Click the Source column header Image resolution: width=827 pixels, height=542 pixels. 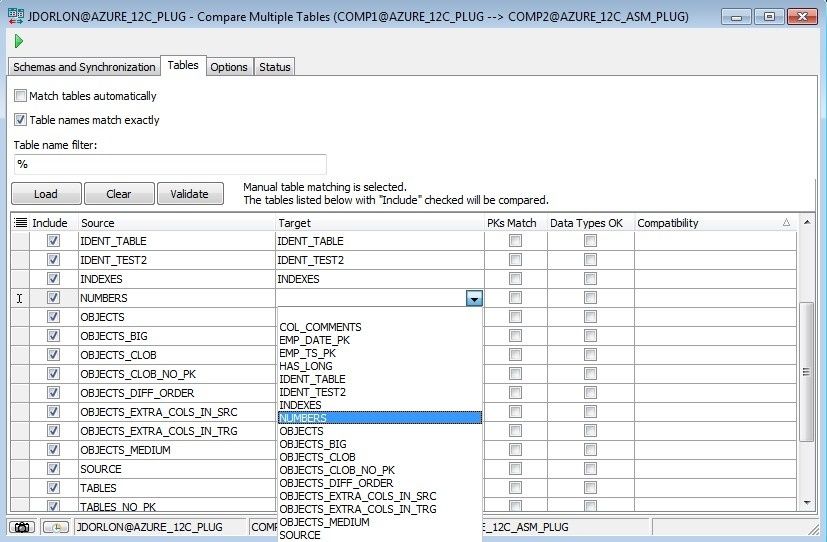click(177, 222)
